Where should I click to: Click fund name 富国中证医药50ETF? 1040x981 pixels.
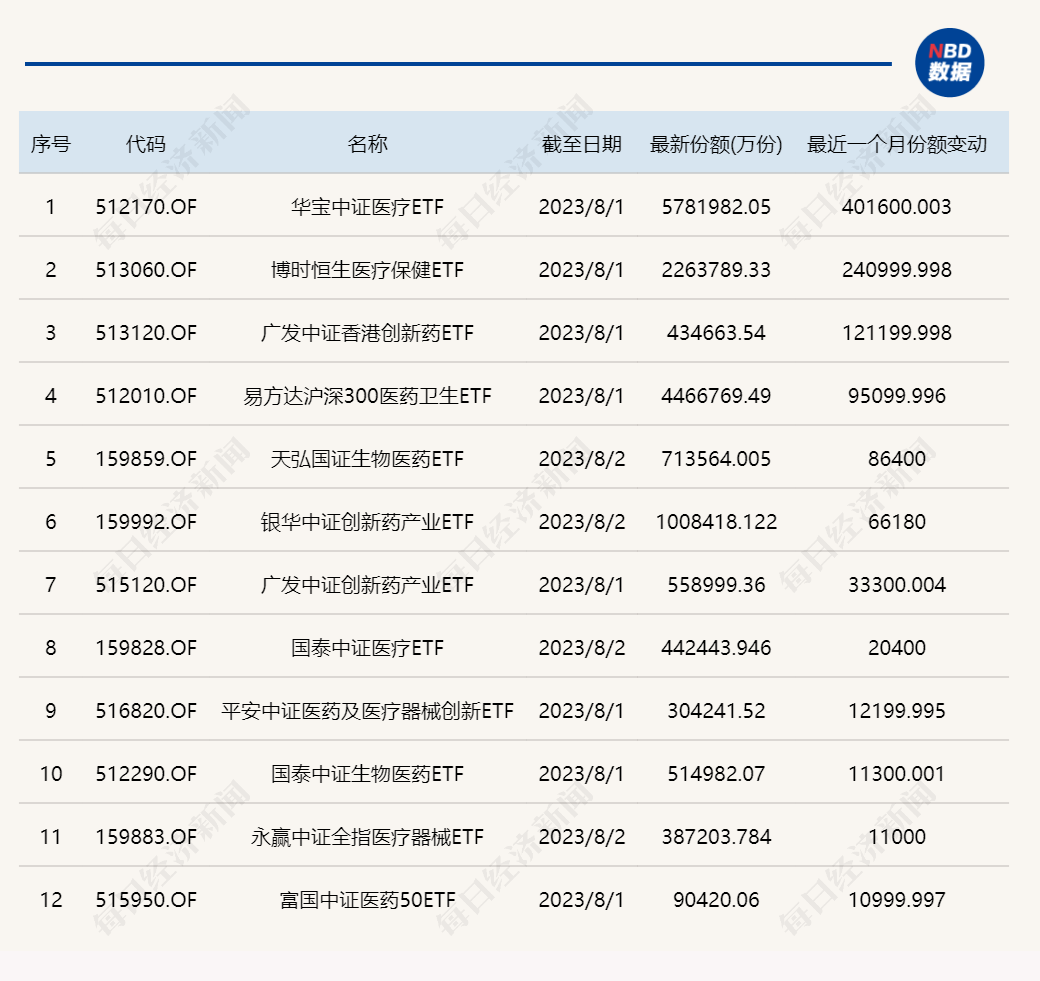point(367,900)
